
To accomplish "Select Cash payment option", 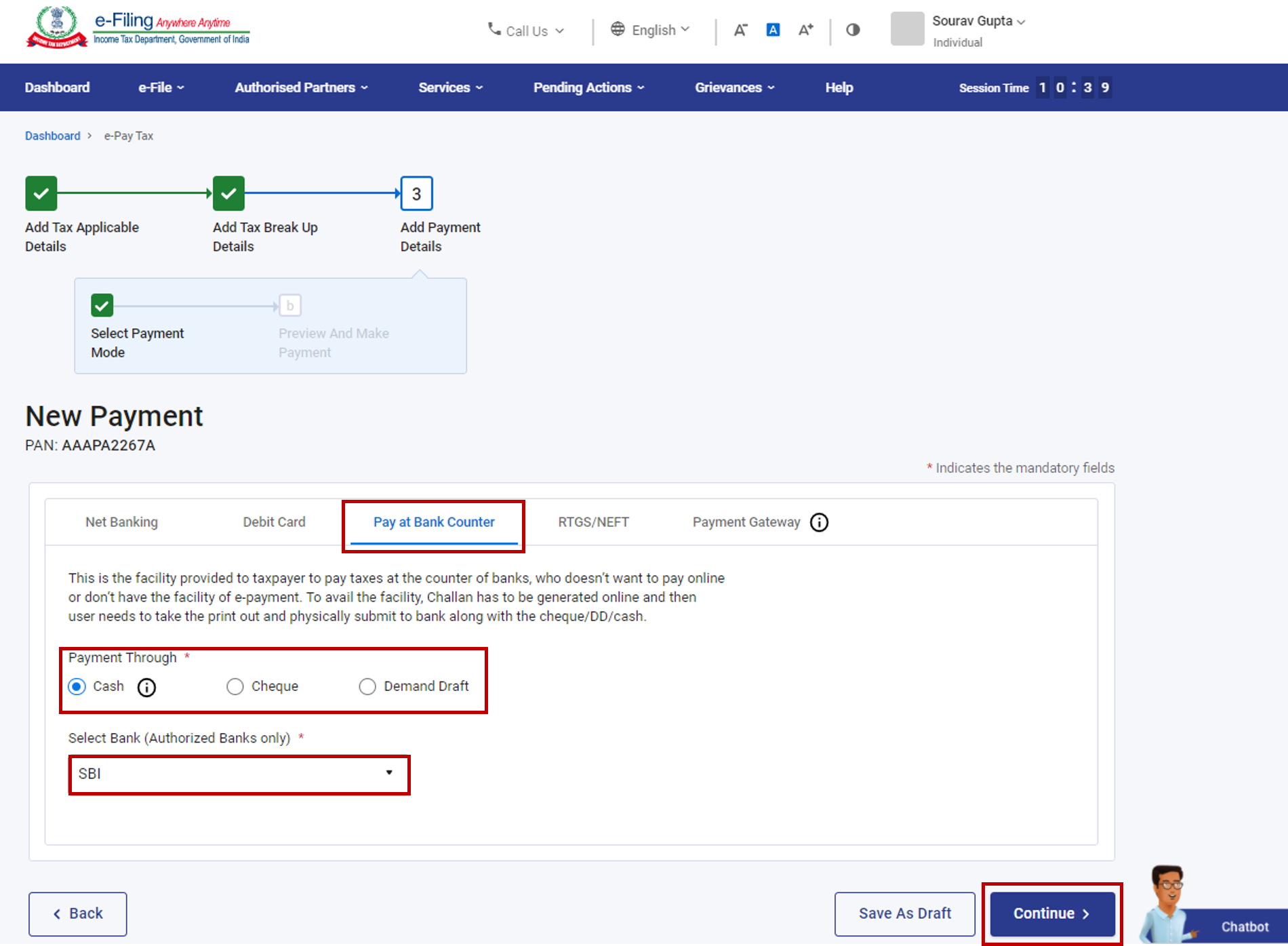I will (77, 686).
